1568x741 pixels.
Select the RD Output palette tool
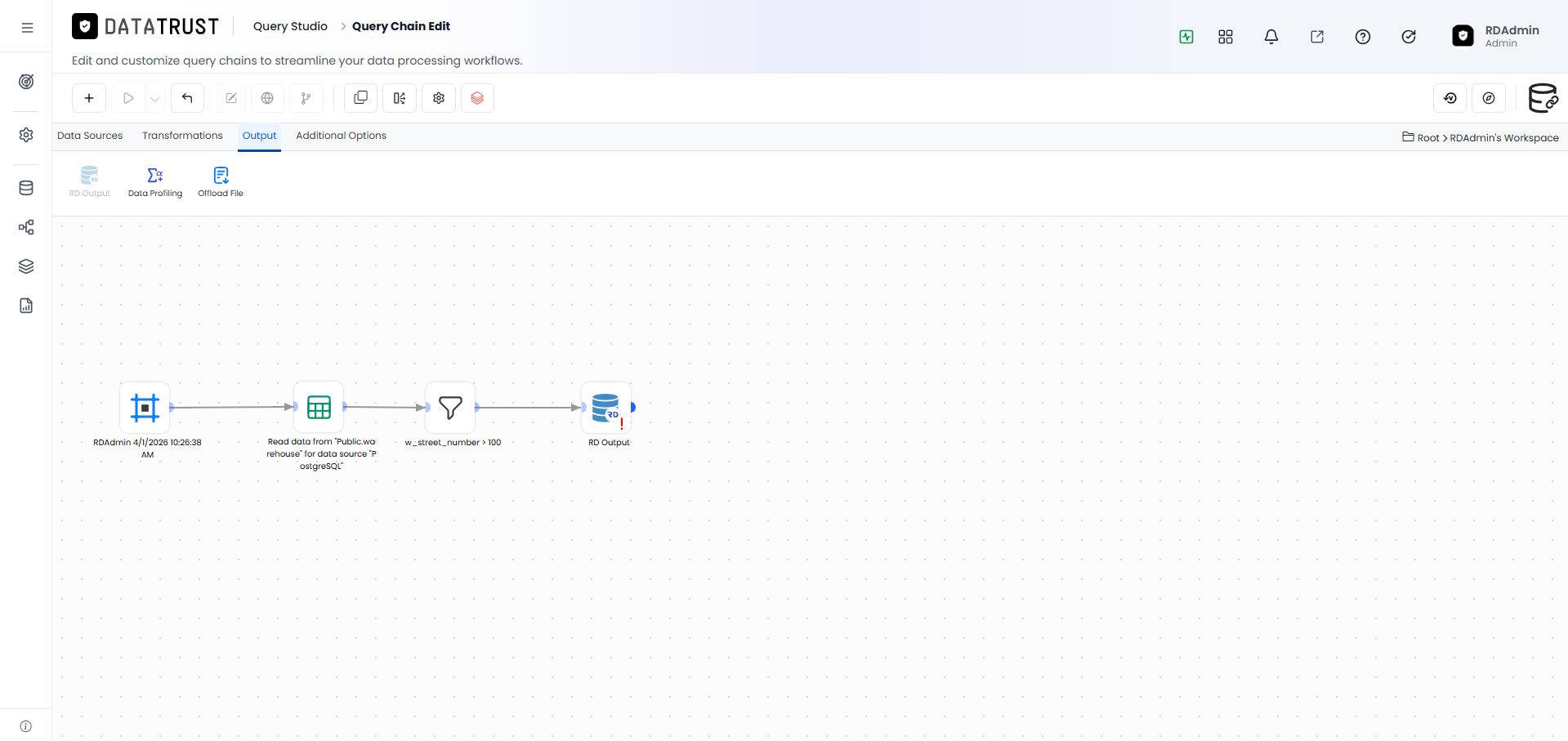click(90, 182)
